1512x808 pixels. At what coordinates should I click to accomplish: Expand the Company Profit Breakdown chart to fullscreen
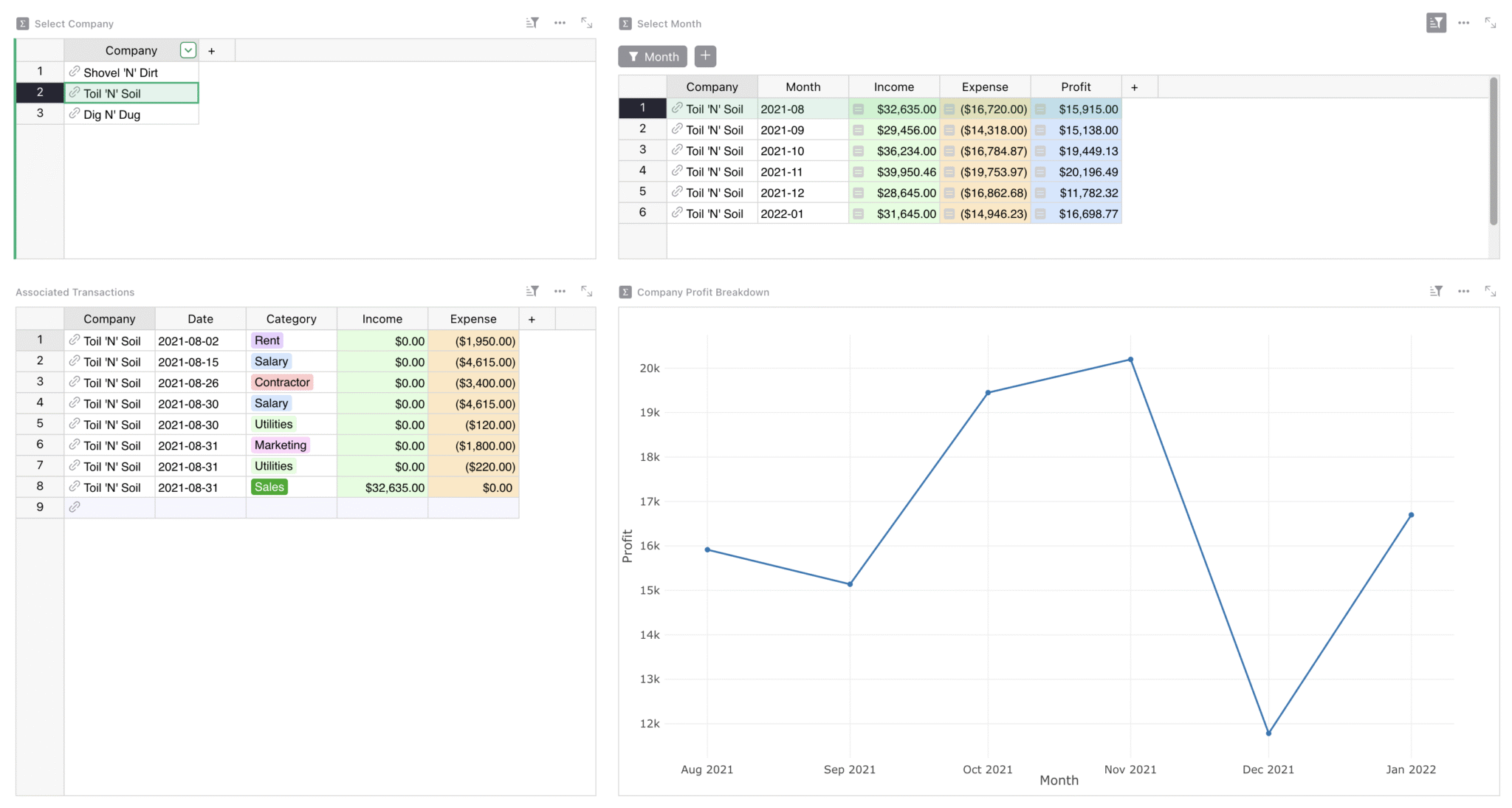coord(1491,292)
